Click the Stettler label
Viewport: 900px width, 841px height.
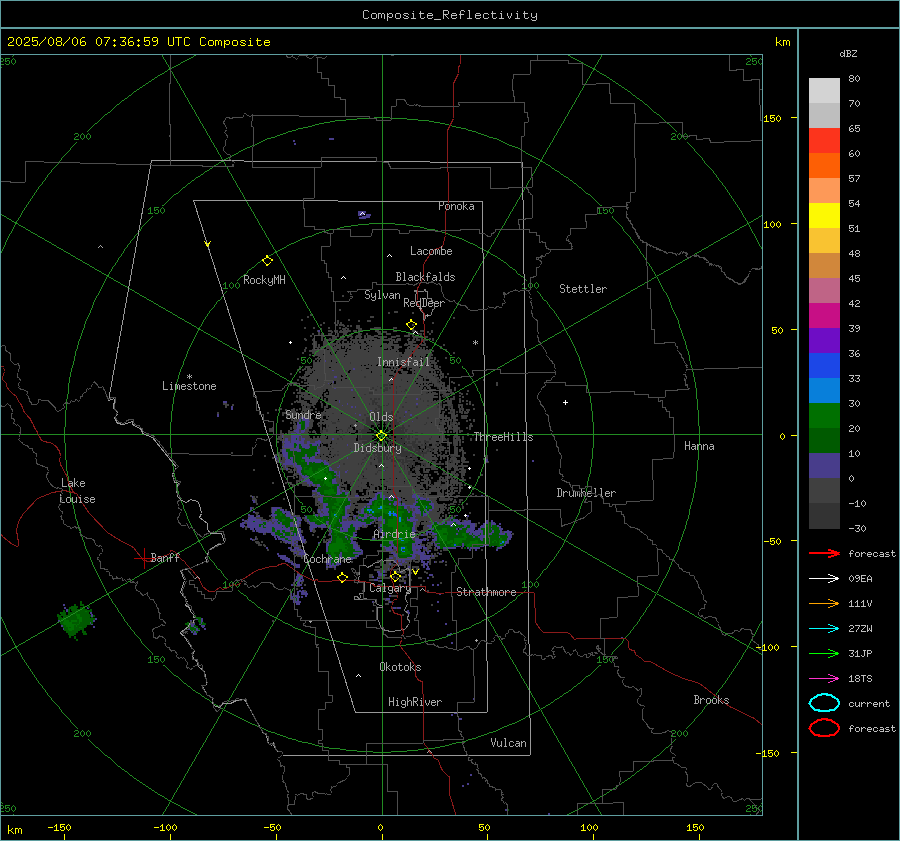pyautogui.click(x=583, y=289)
